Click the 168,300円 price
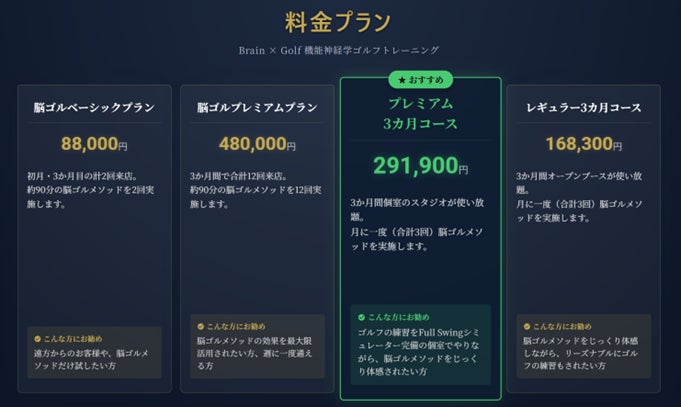The width and height of the screenshot is (681, 407). 583,144
